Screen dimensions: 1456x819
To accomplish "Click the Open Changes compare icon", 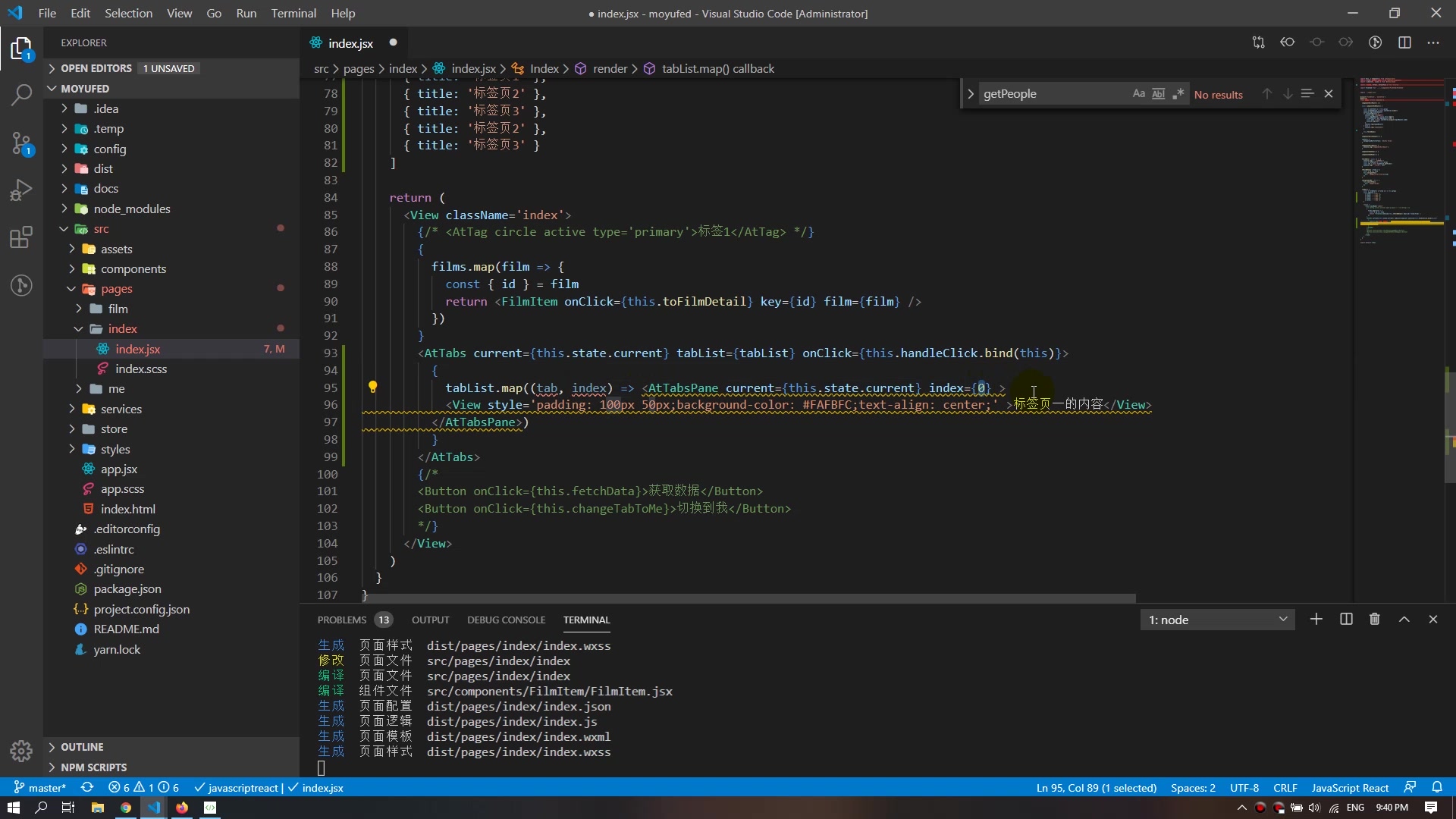I will 1259,42.
